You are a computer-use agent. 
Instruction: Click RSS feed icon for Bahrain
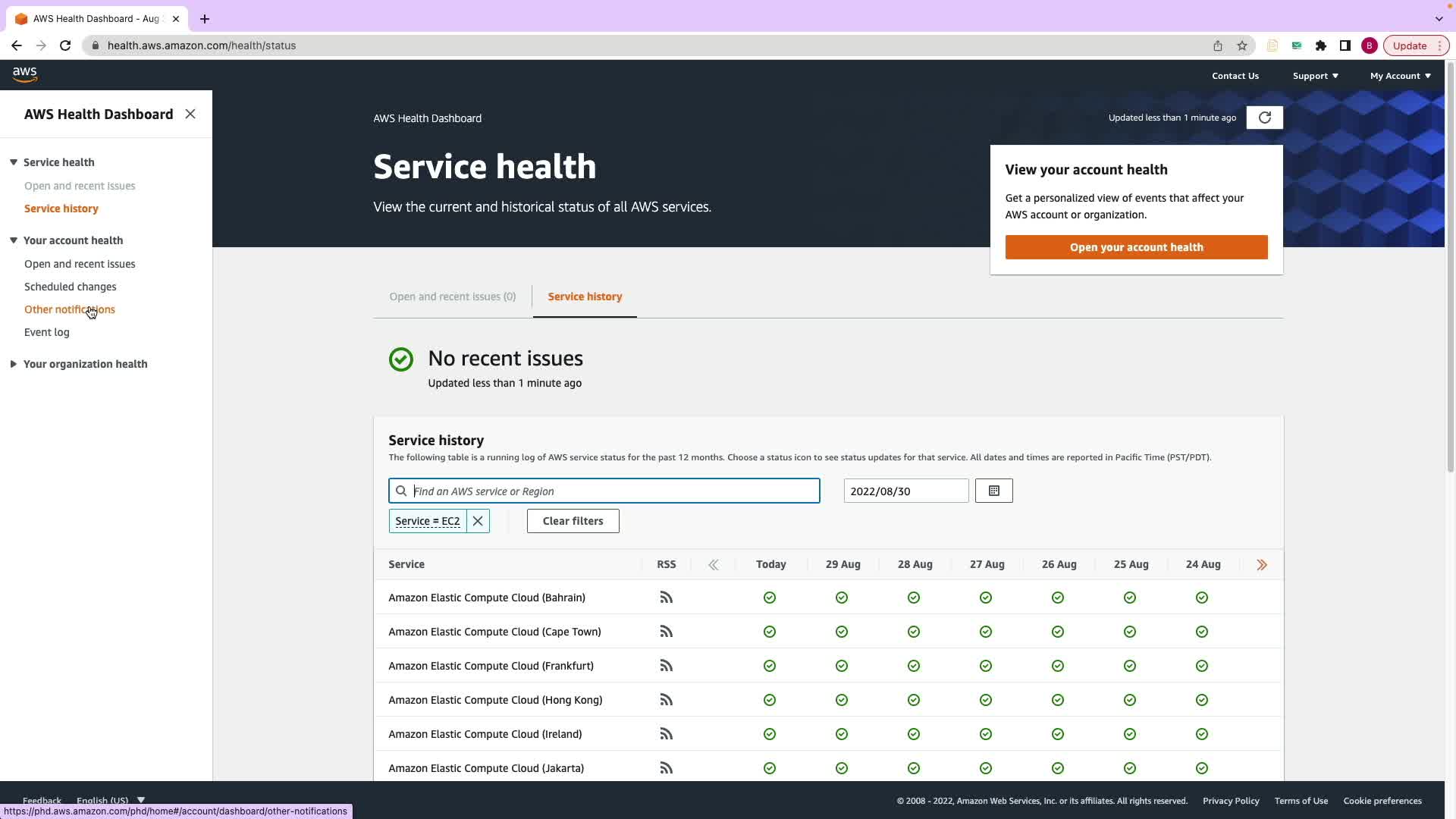[x=666, y=598]
